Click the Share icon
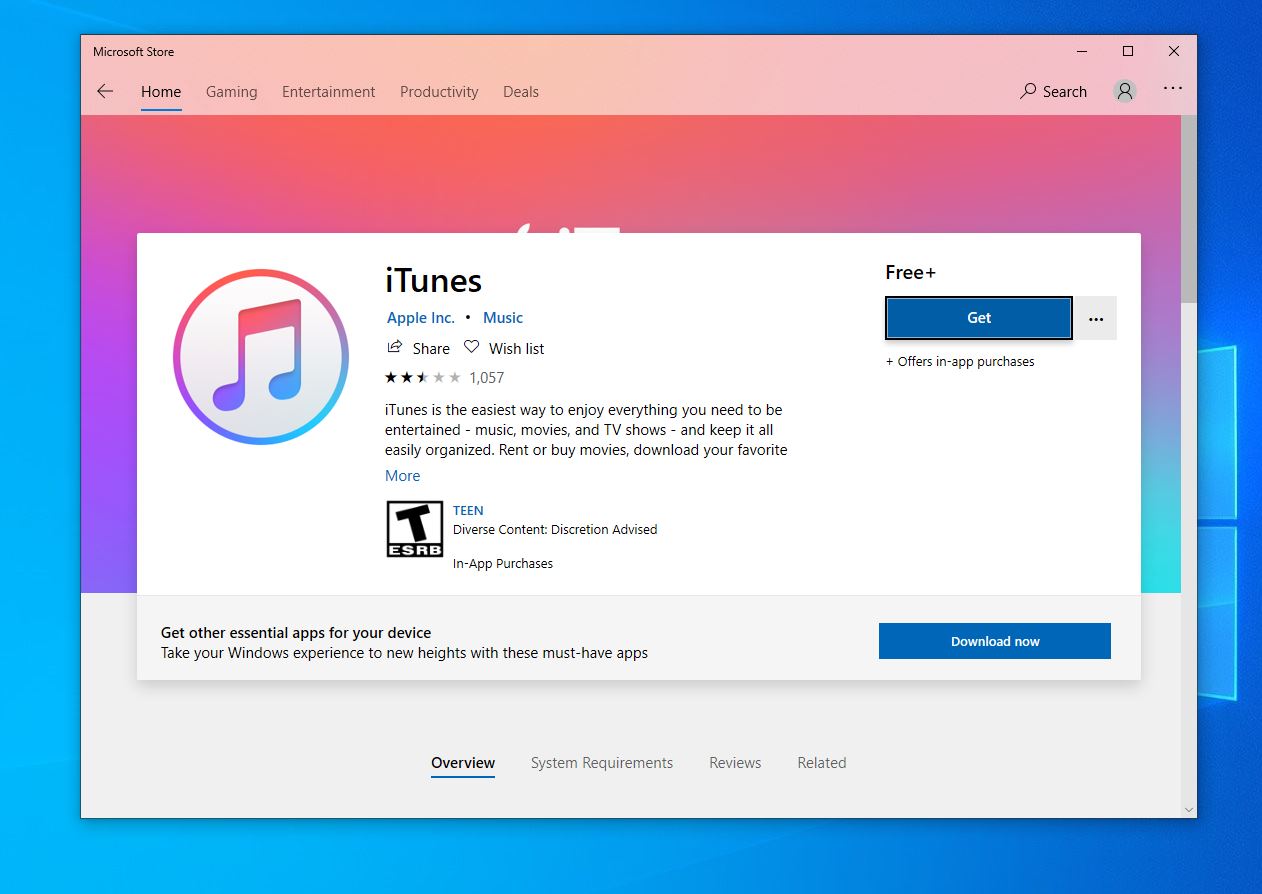This screenshot has height=894, width=1262. pyautogui.click(x=395, y=347)
